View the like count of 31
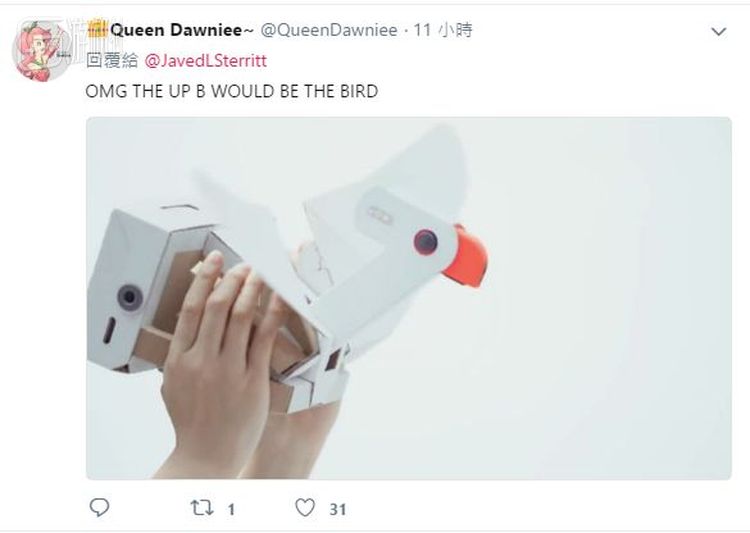 click(338, 509)
